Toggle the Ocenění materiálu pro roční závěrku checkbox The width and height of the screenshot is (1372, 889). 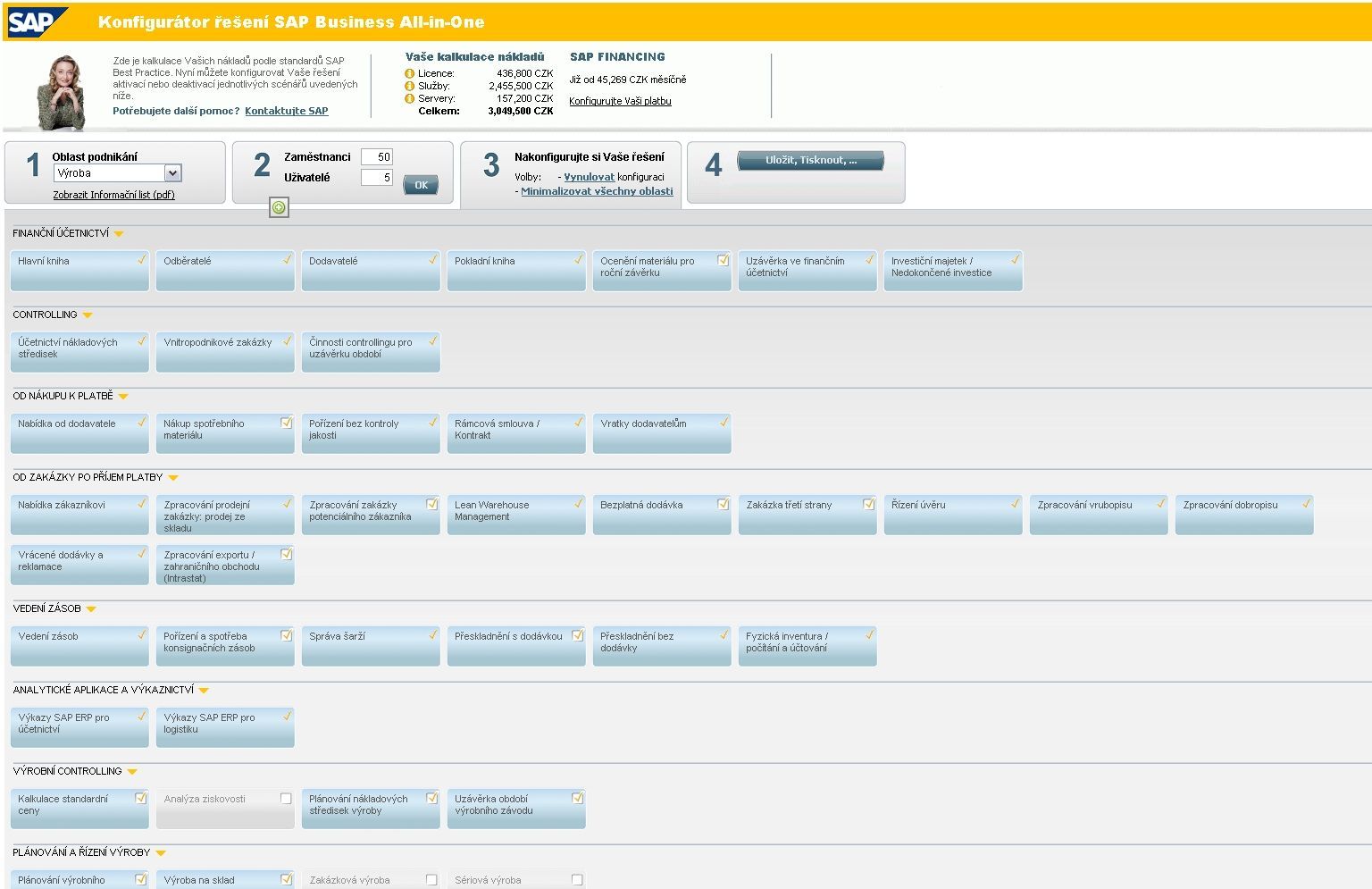click(x=724, y=260)
